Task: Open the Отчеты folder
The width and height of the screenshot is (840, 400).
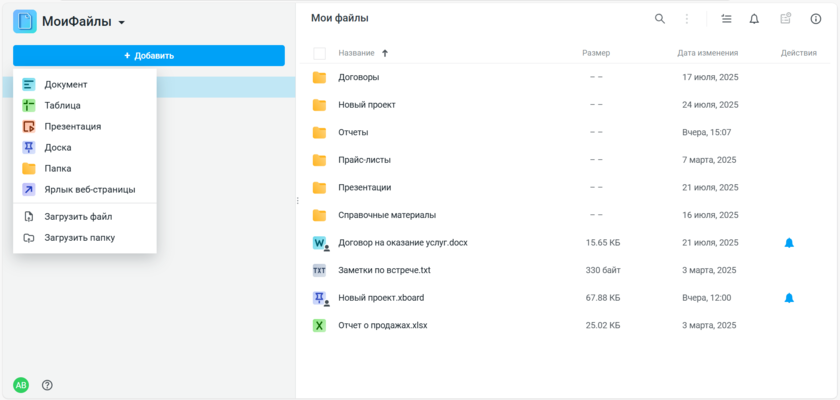Action: [x=353, y=132]
